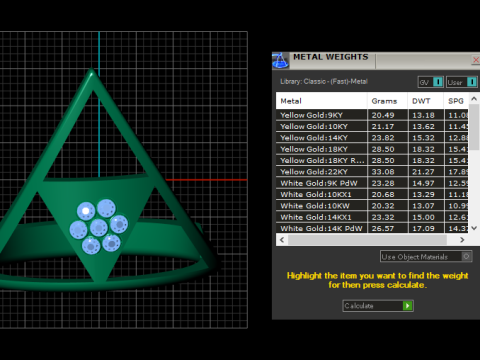Select the Yellow Gold:14KY row

(372, 138)
